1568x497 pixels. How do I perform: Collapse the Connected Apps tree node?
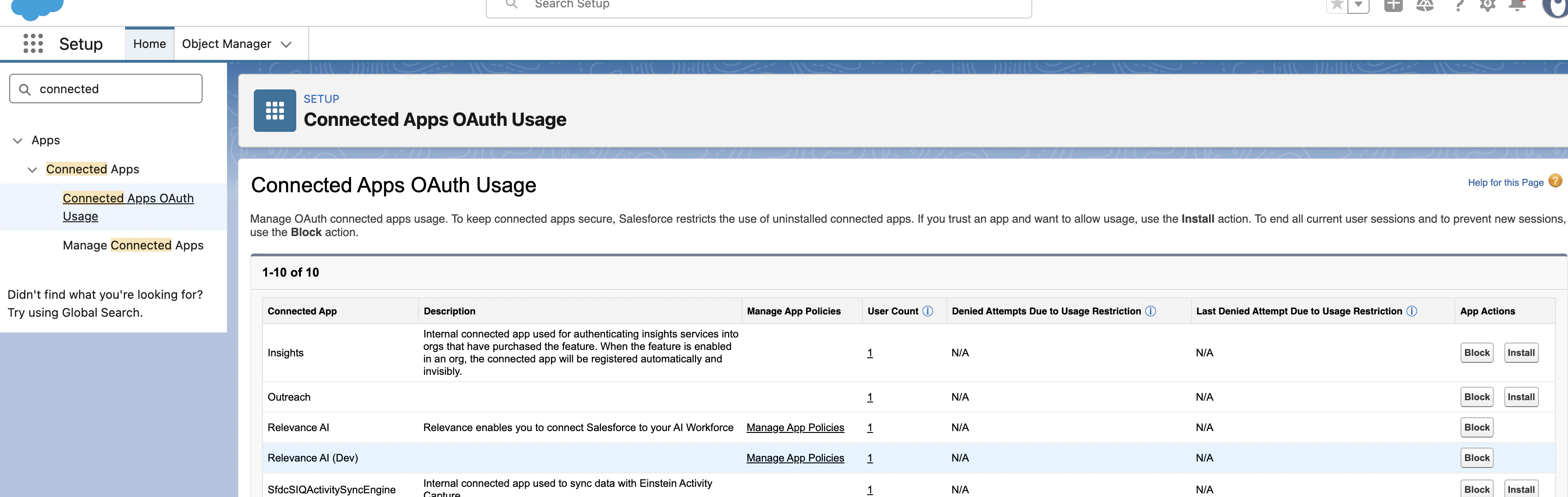click(32, 170)
